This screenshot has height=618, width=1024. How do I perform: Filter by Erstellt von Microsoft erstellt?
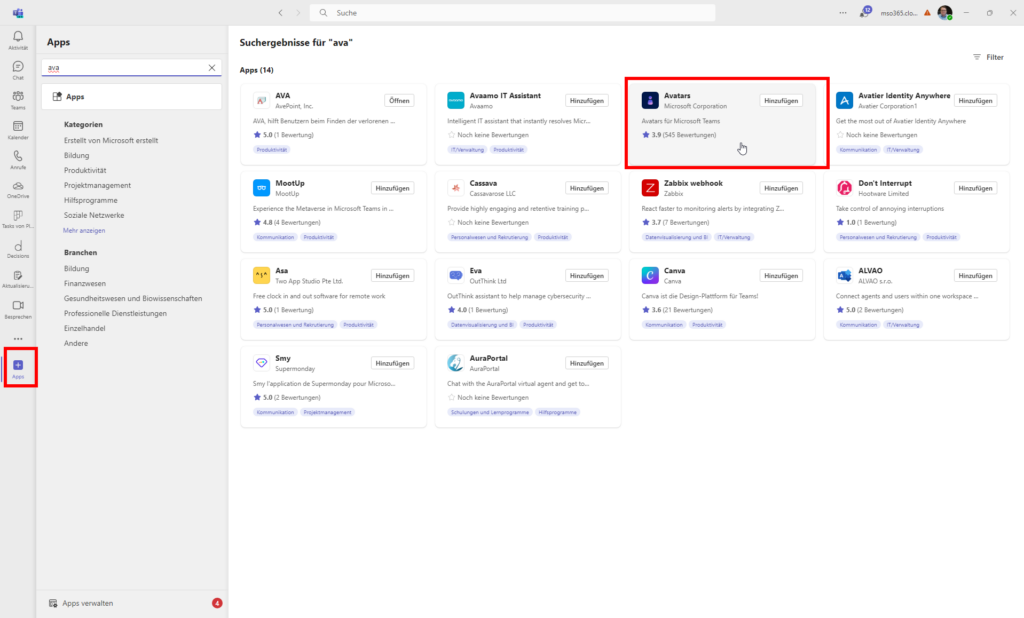[x=111, y=140]
